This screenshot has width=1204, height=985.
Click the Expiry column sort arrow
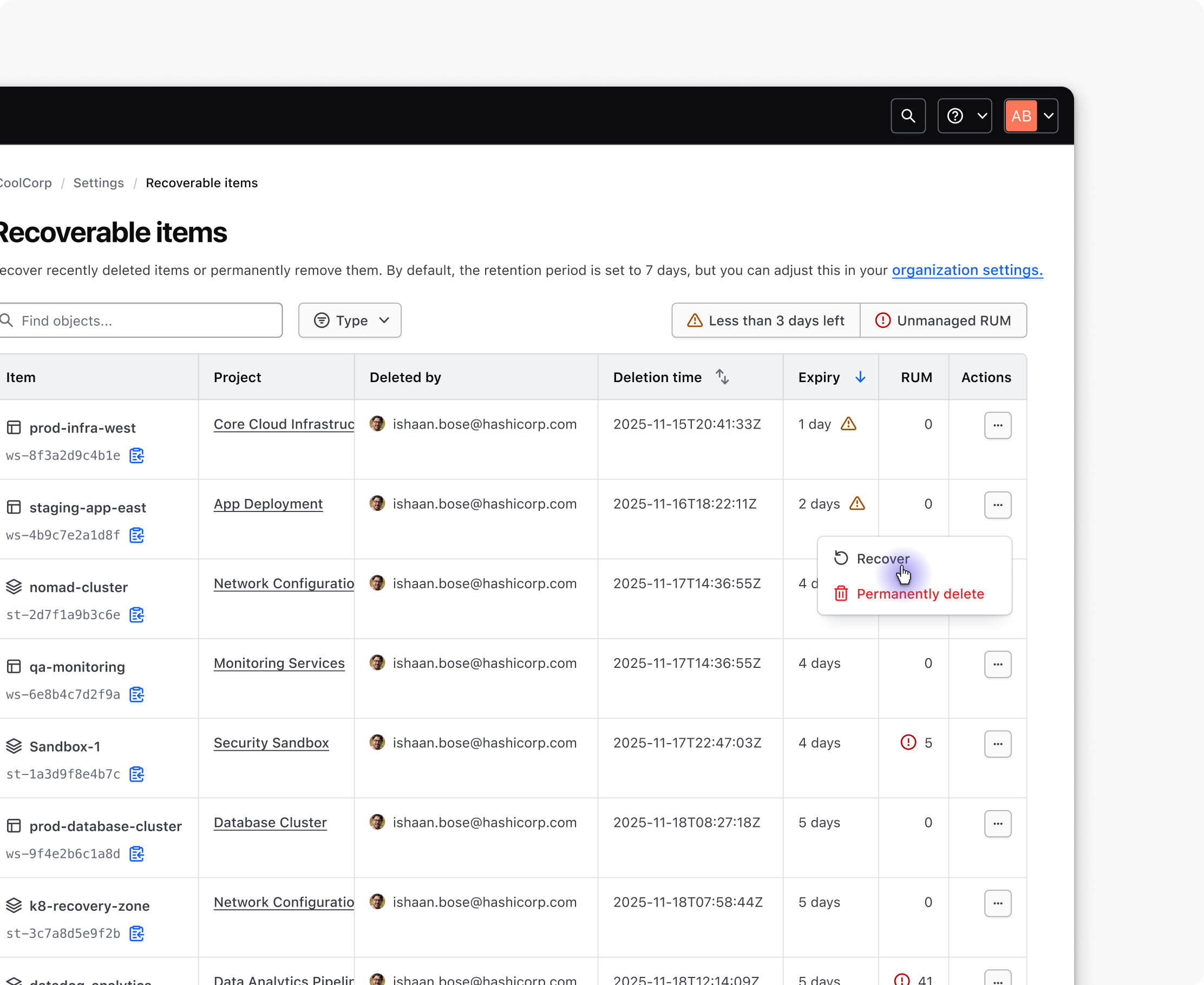[860, 377]
